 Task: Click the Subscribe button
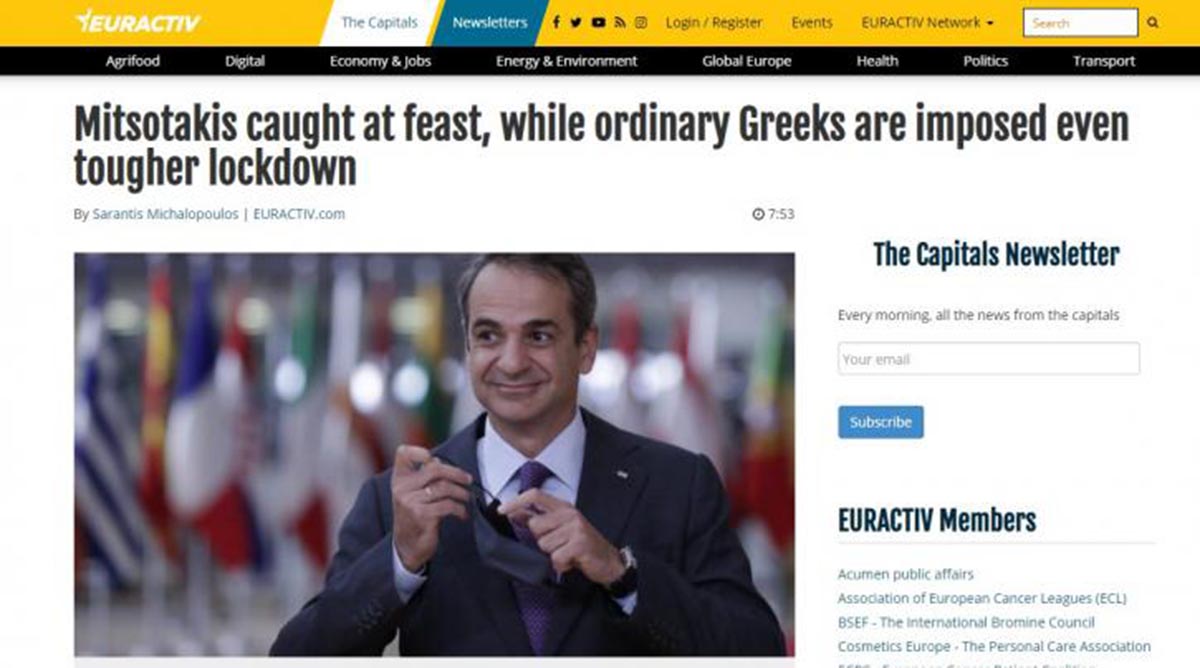click(880, 422)
